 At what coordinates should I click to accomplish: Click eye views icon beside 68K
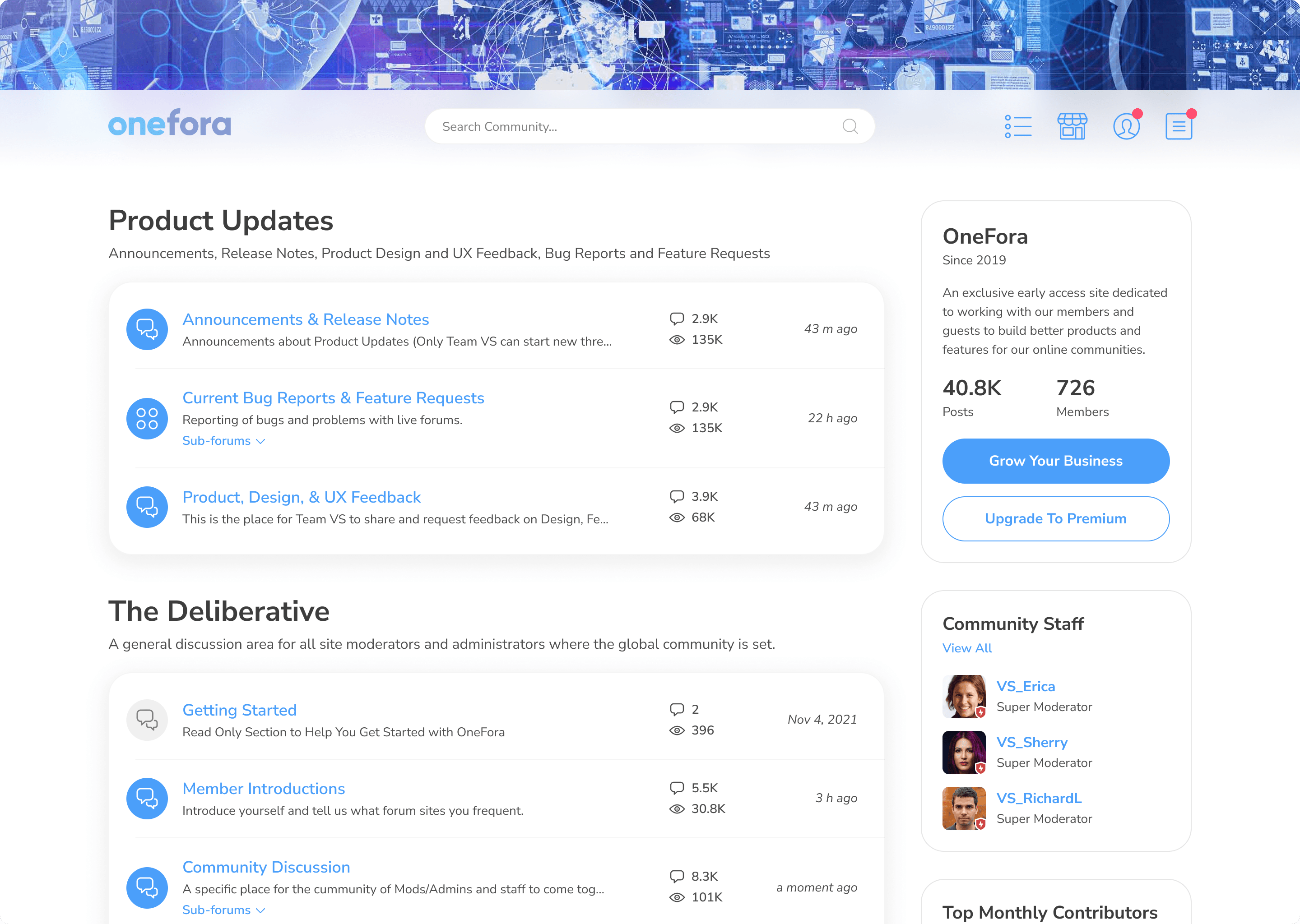click(x=676, y=517)
